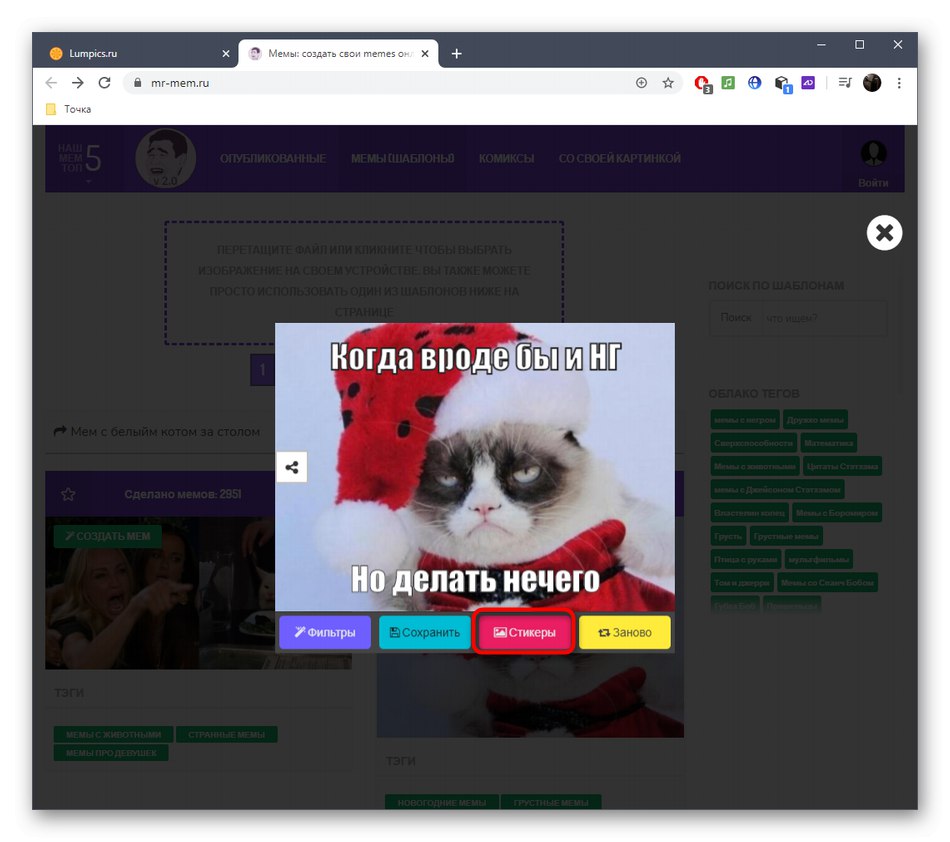Image resolution: width=950 pixels, height=842 pixels.
Task: Close the meme preview with the white X
Action: 884,233
